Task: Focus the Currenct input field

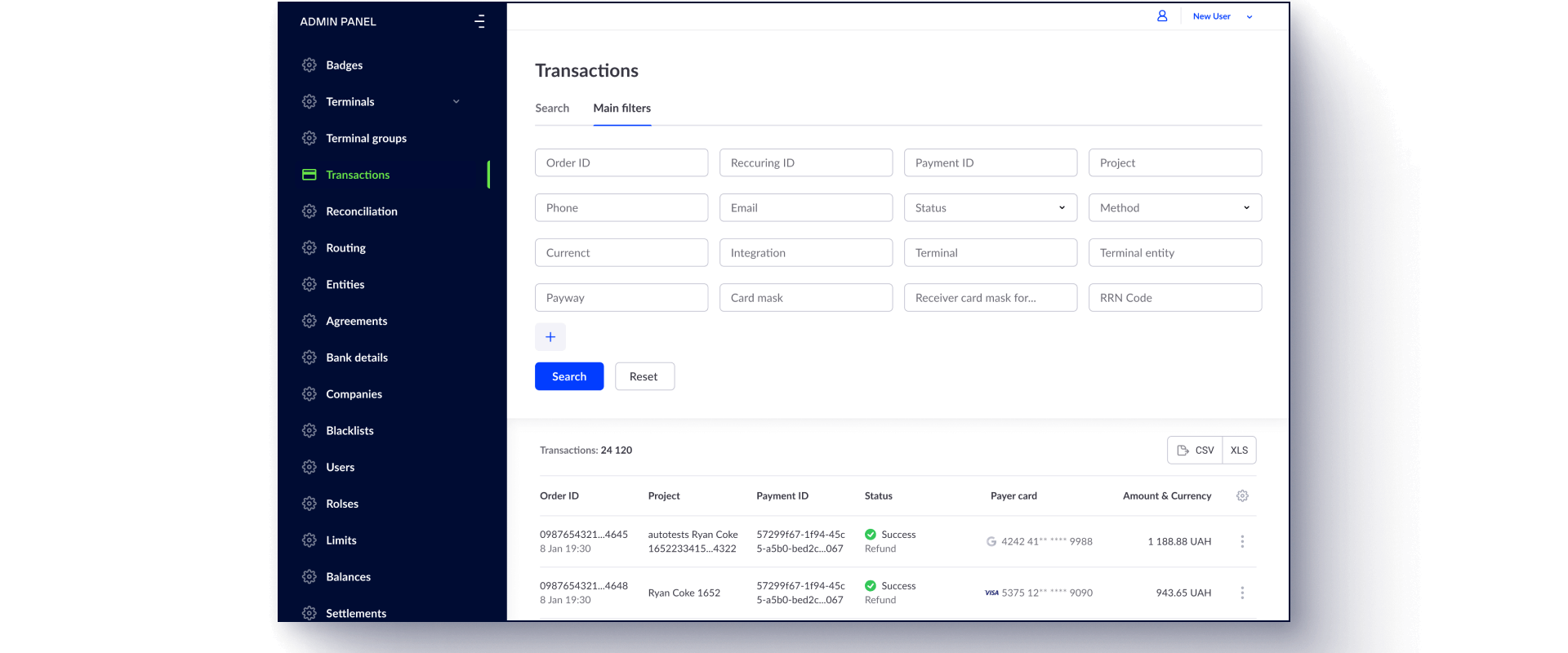Action: (x=621, y=253)
